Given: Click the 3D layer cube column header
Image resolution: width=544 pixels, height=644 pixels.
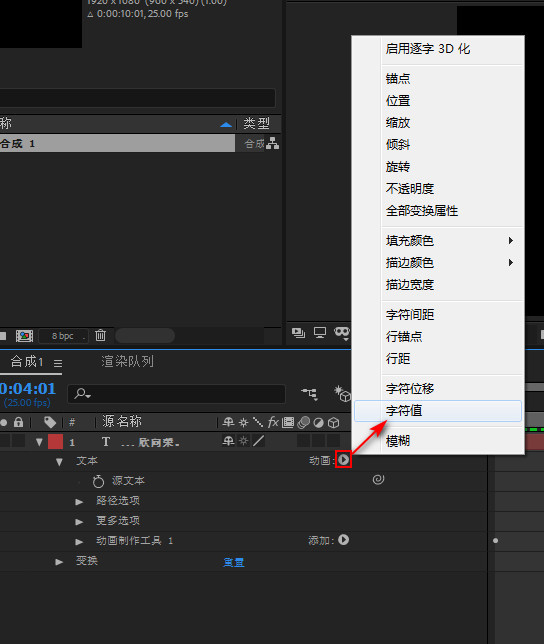Looking at the screenshot, I should (x=333, y=422).
